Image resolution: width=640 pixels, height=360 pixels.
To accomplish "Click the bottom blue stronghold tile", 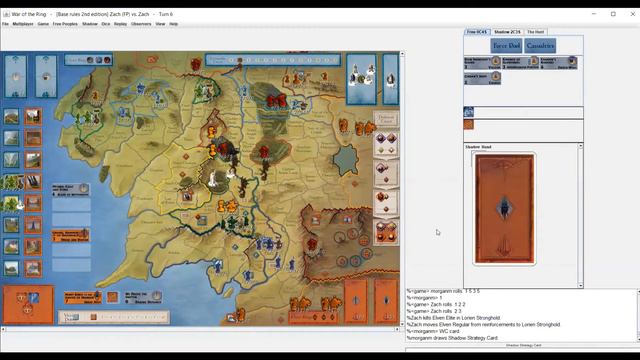I will 11,268.
